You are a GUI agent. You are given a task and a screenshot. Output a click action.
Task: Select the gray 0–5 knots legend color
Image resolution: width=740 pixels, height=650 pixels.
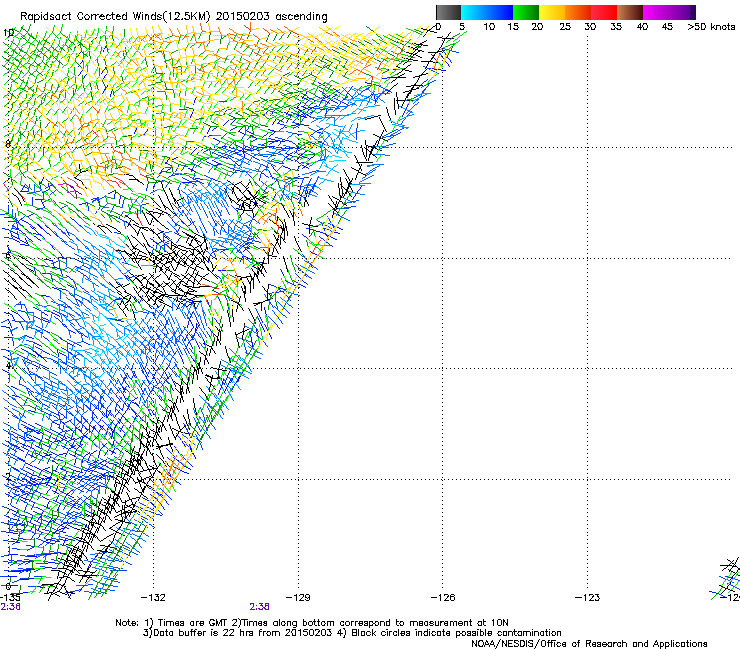tap(448, 12)
